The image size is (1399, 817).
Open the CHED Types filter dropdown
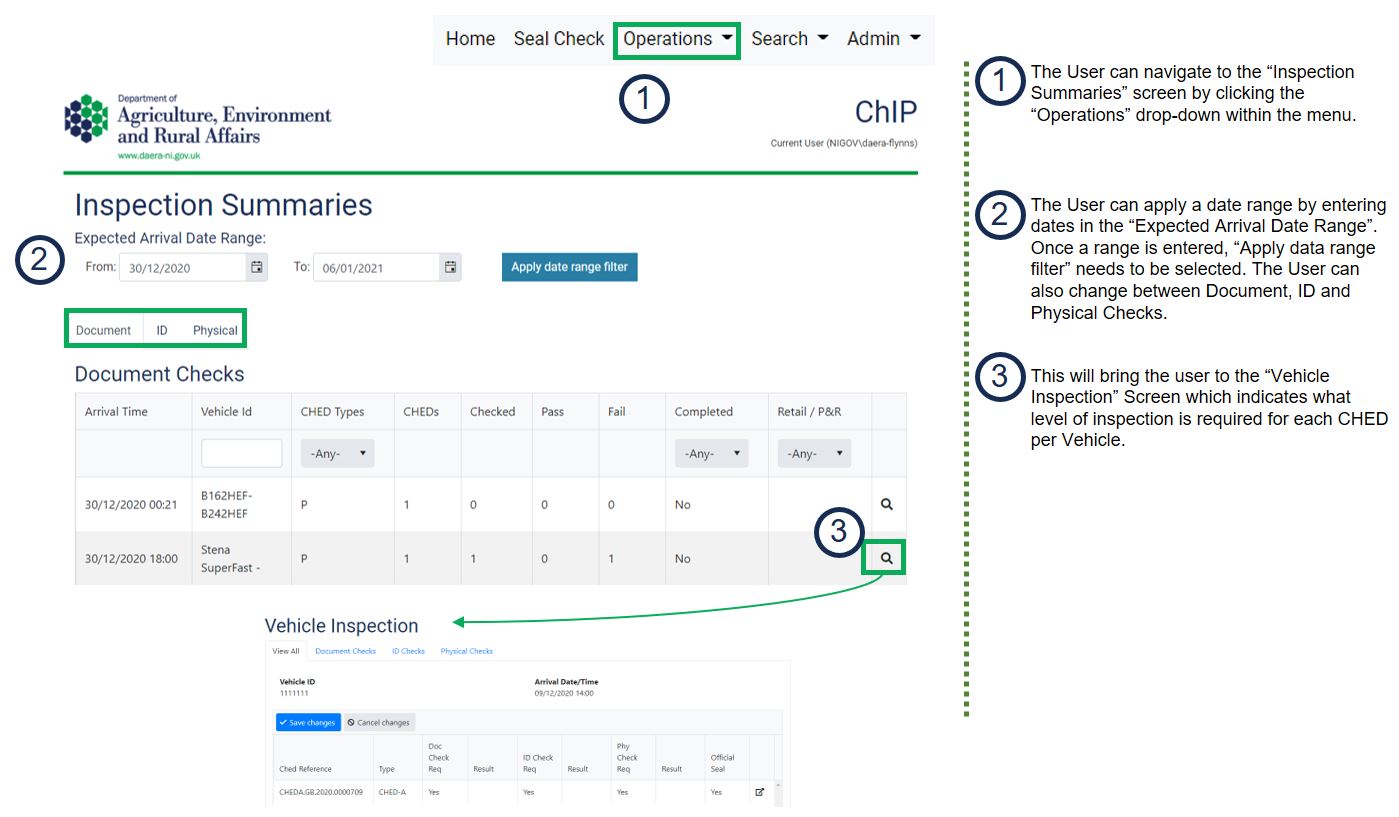(337, 453)
